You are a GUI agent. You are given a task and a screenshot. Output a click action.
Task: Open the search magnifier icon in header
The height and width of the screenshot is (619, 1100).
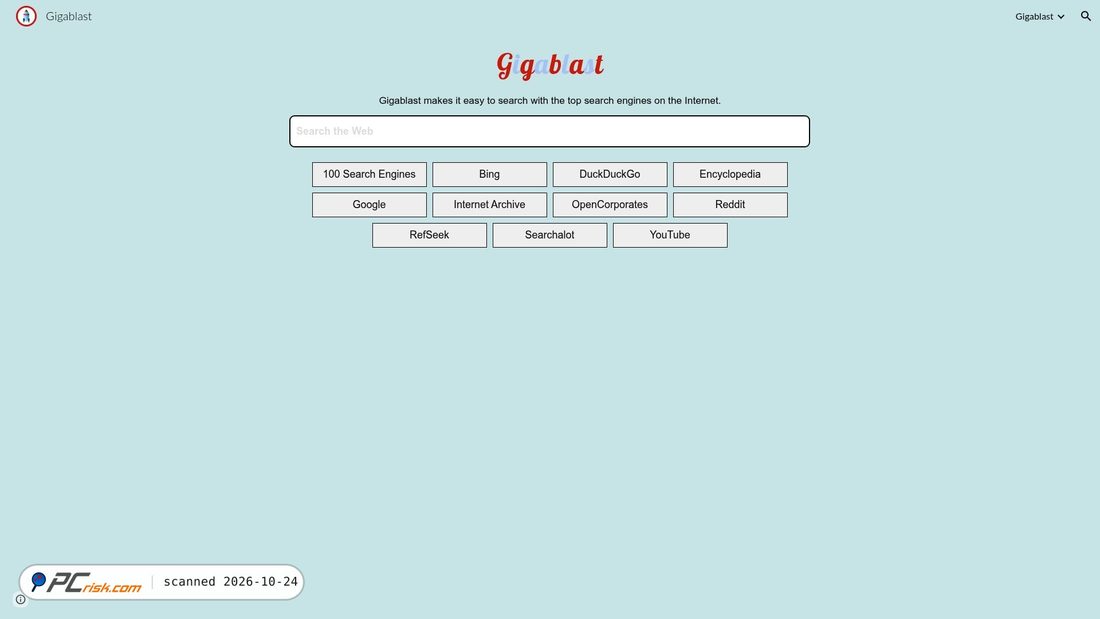(x=1085, y=16)
